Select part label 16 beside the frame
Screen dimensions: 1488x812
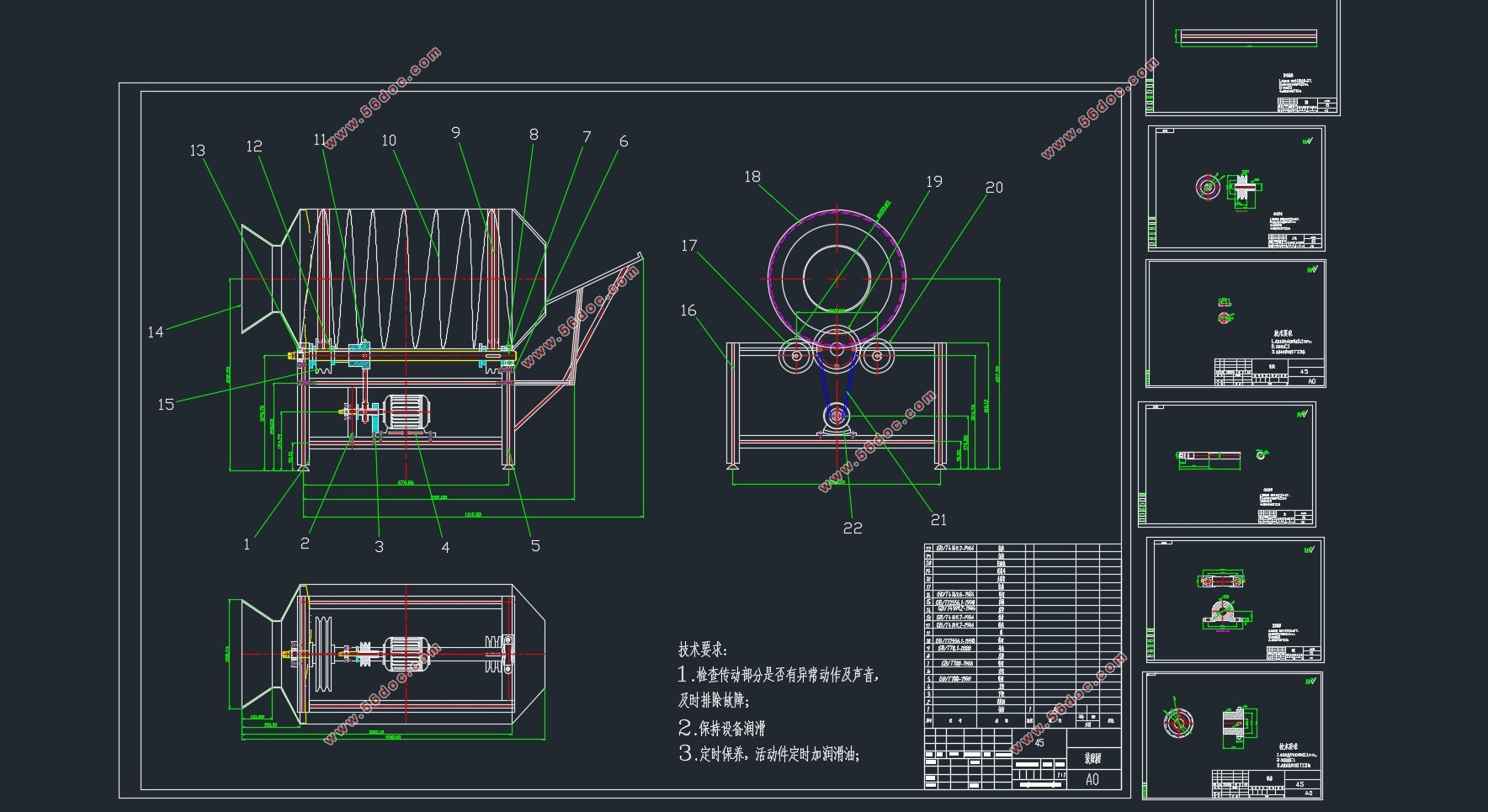(x=688, y=310)
